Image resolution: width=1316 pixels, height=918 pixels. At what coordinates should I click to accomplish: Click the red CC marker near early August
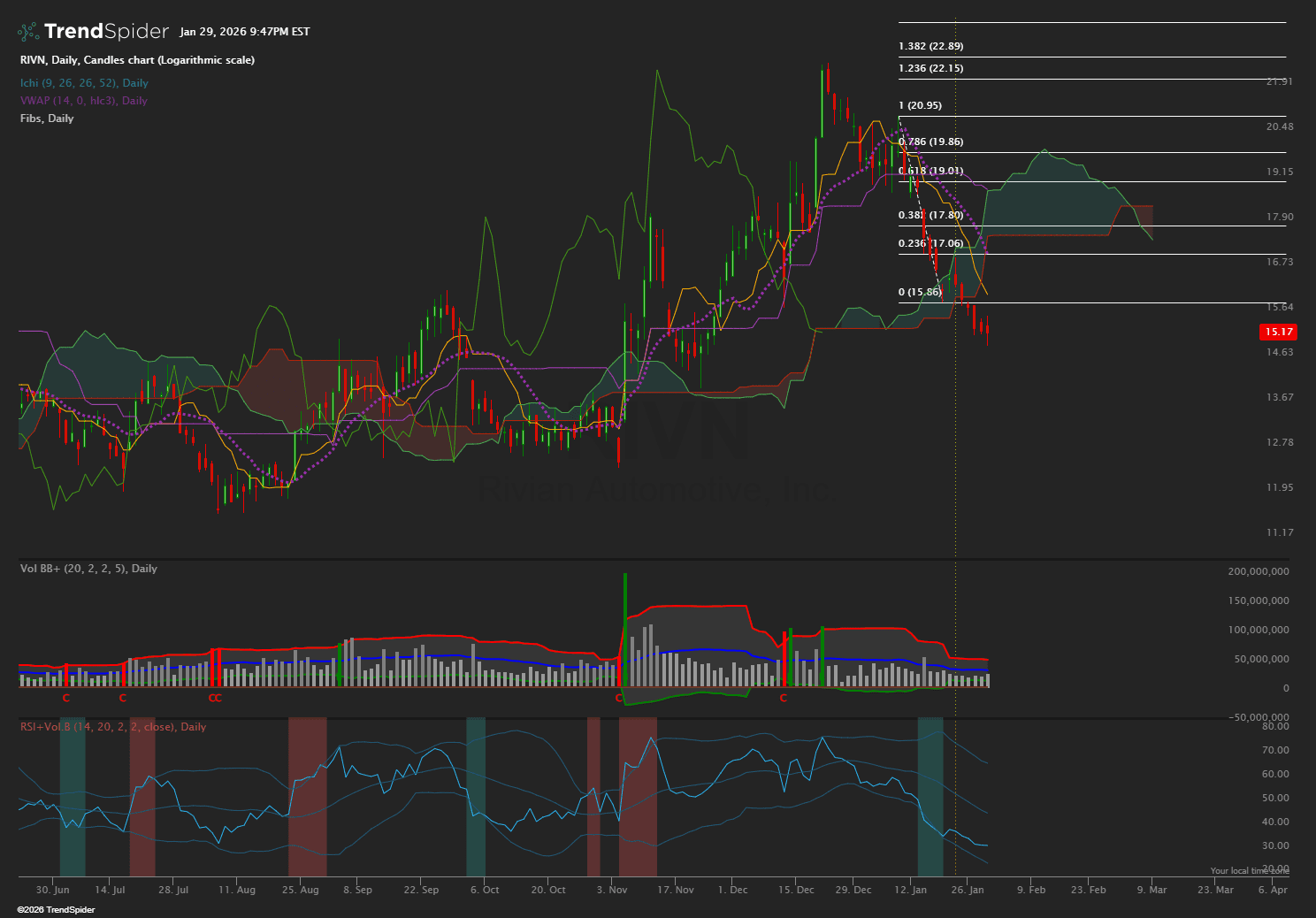[x=215, y=699]
